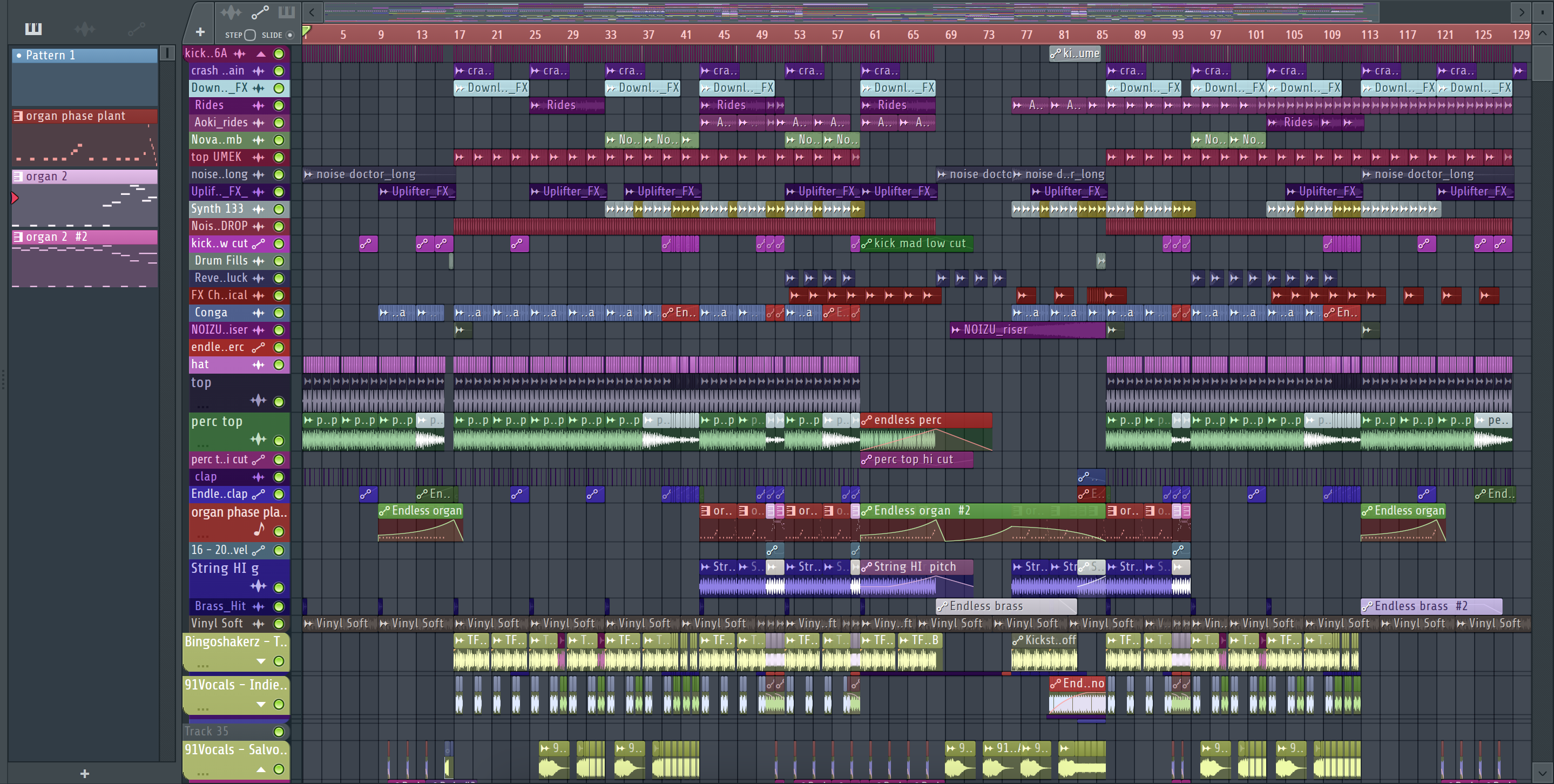The width and height of the screenshot is (1554, 784).
Task: Click the waveform icon on the Vinyl Soft track
Action: (258, 624)
